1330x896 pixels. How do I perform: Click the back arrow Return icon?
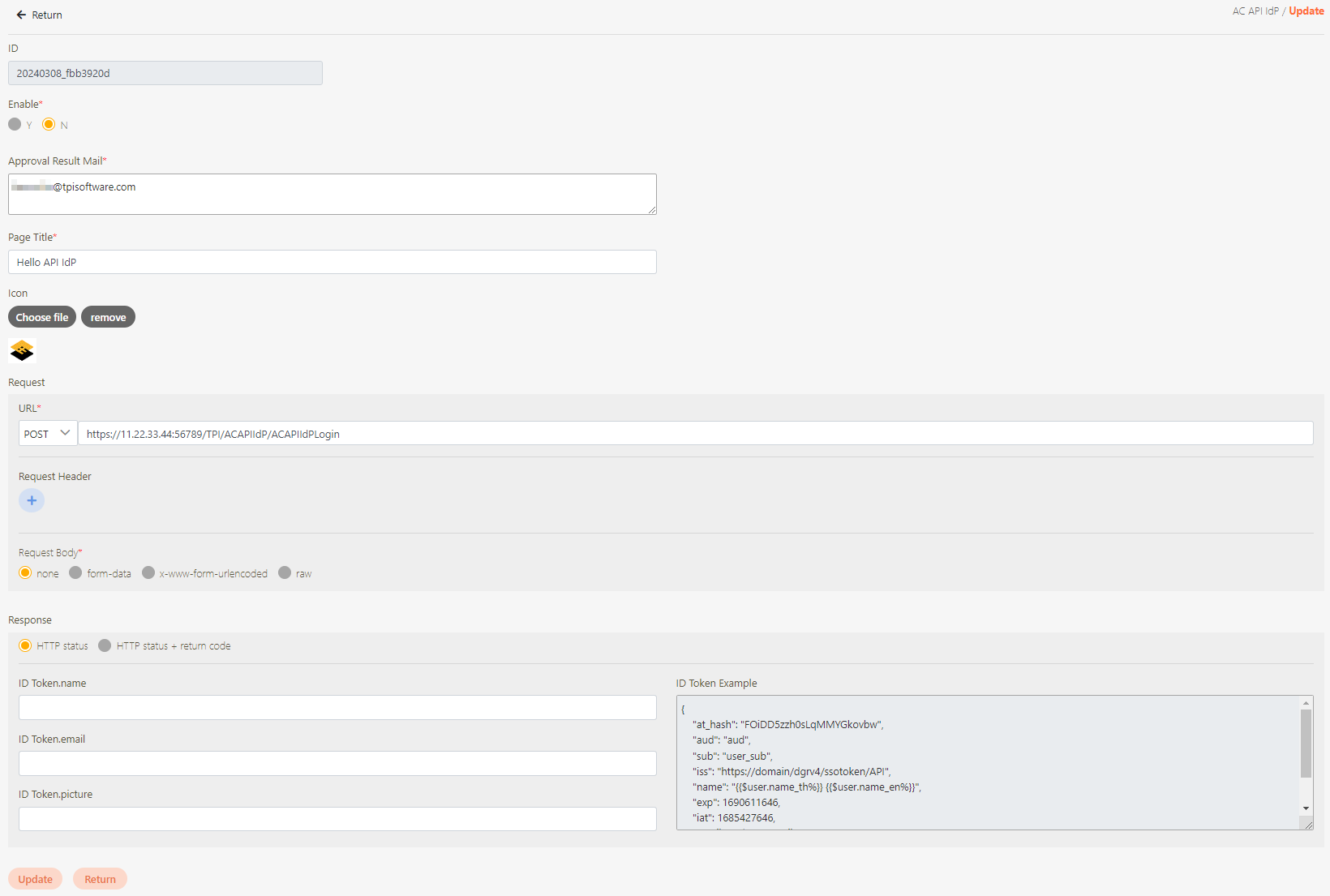[21, 15]
